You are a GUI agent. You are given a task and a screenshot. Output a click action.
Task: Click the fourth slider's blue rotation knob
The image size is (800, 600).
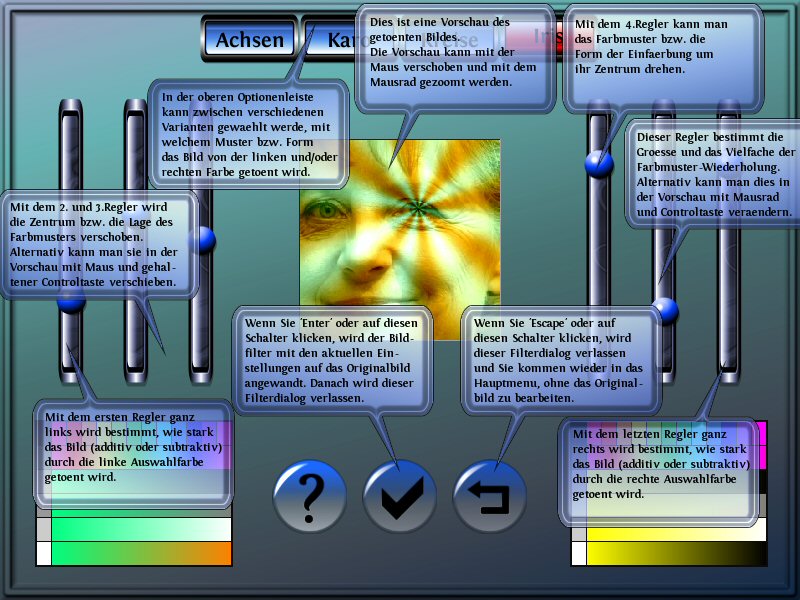click(x=598, y=164)
